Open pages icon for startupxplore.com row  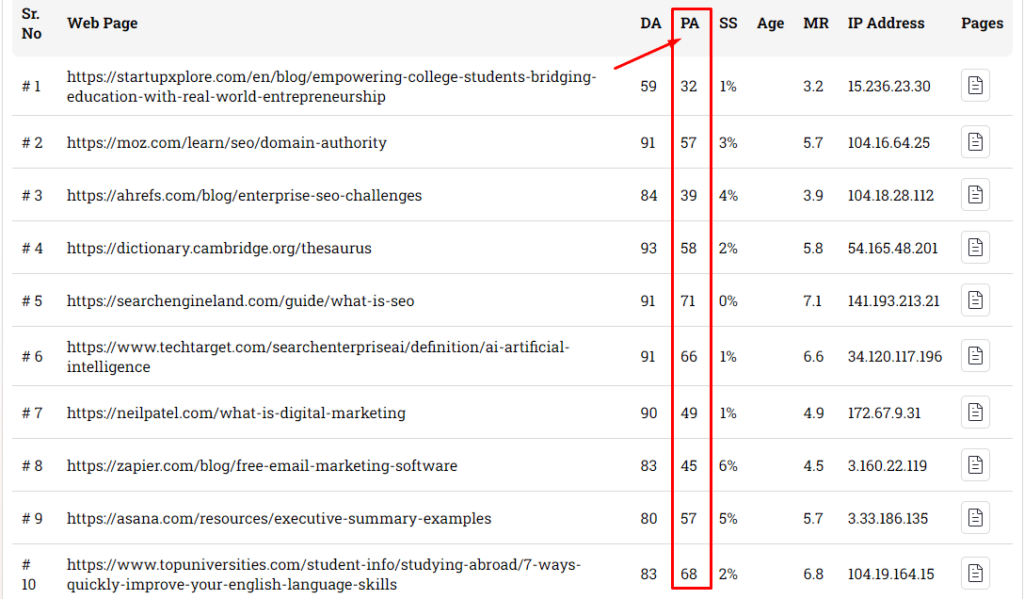(x=975, y=86)
